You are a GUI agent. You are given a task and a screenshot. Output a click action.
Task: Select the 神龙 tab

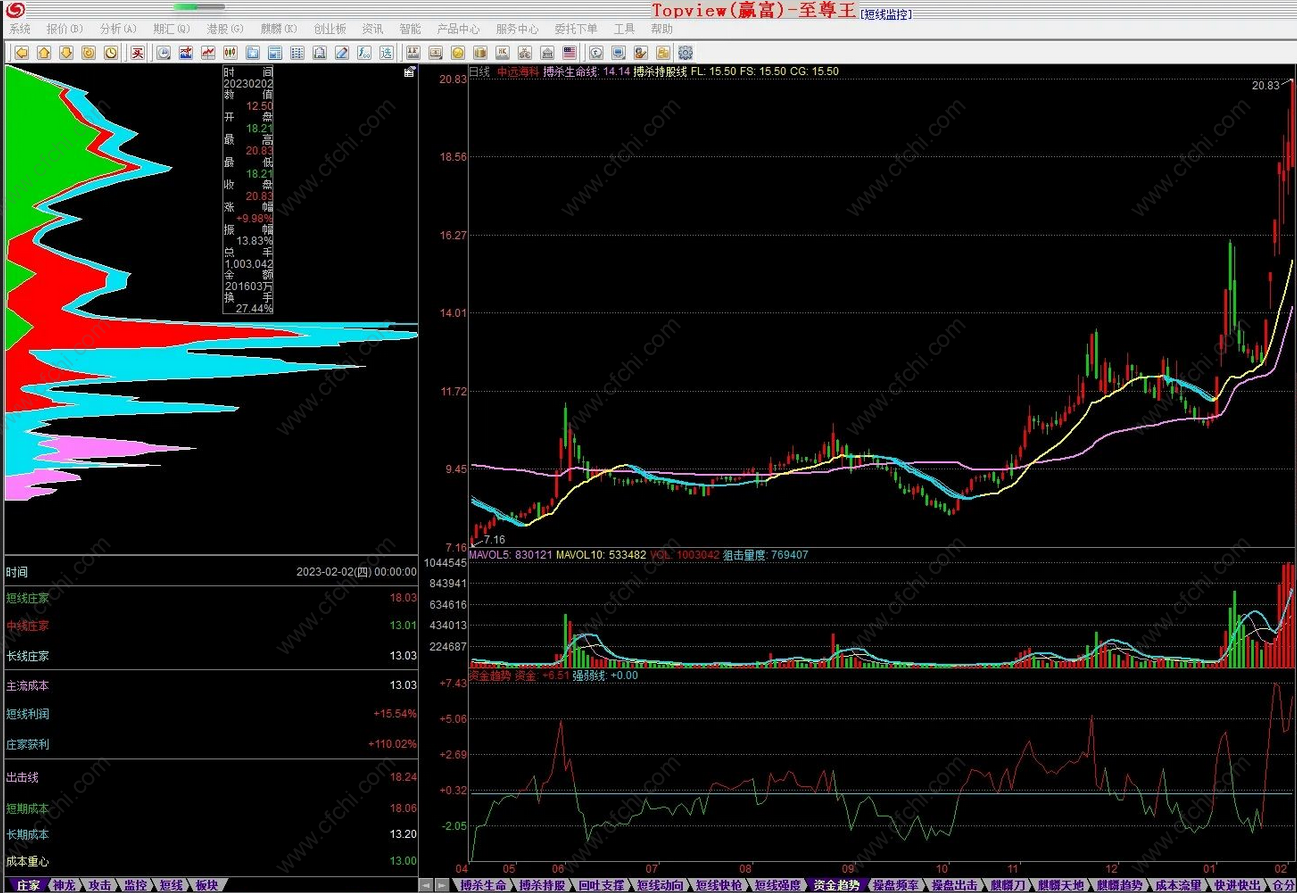(63, 885)
